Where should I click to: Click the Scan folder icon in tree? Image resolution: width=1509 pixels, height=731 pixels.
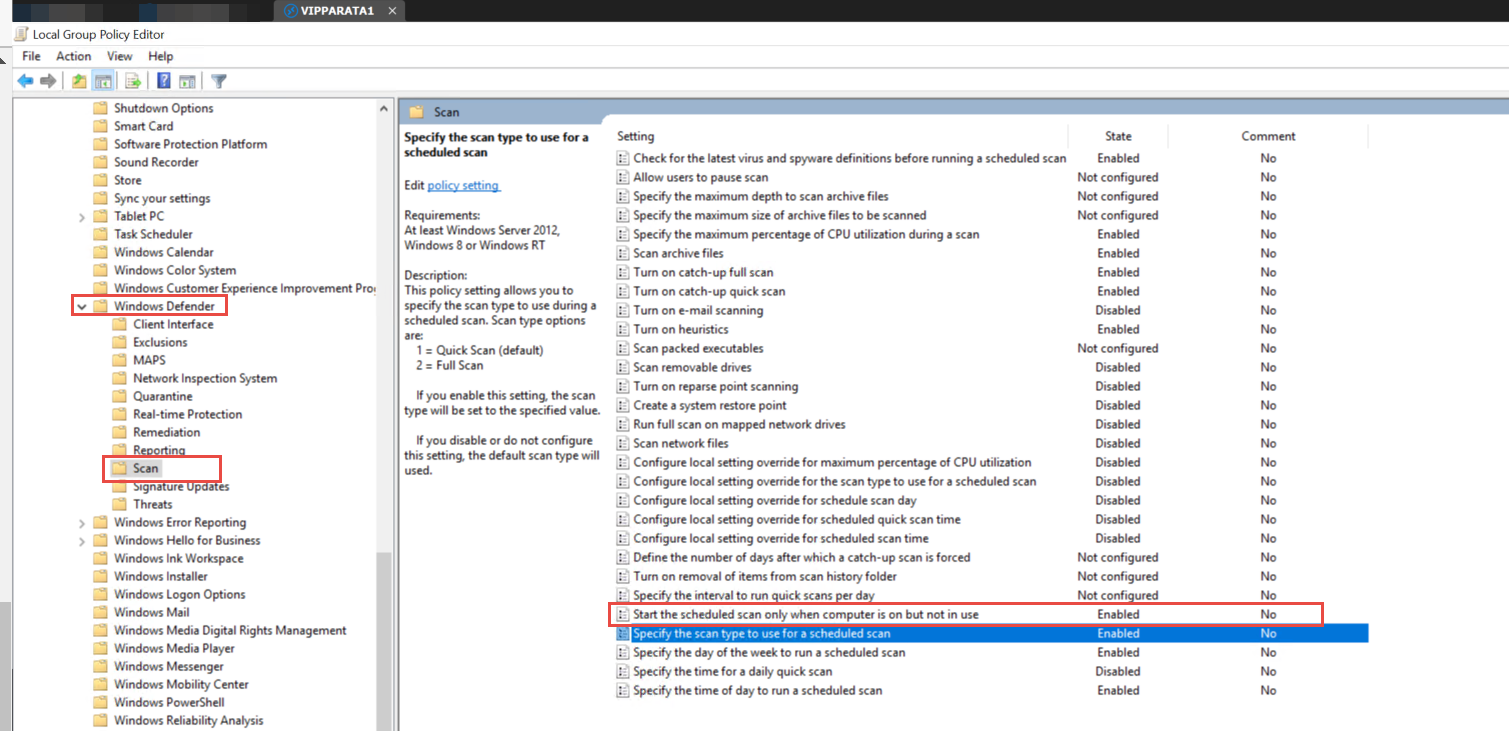[119, 468]
